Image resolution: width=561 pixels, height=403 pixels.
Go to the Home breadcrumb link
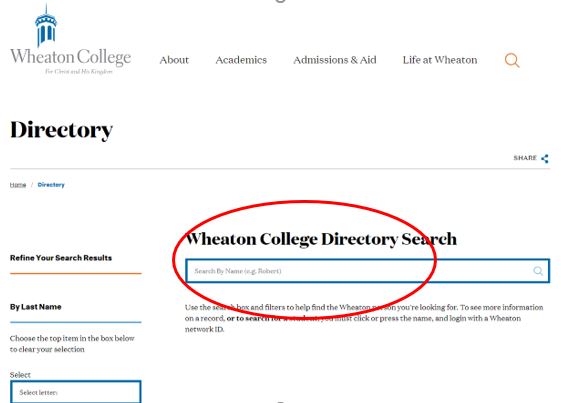pyautogui.click(x=18, y=185)
